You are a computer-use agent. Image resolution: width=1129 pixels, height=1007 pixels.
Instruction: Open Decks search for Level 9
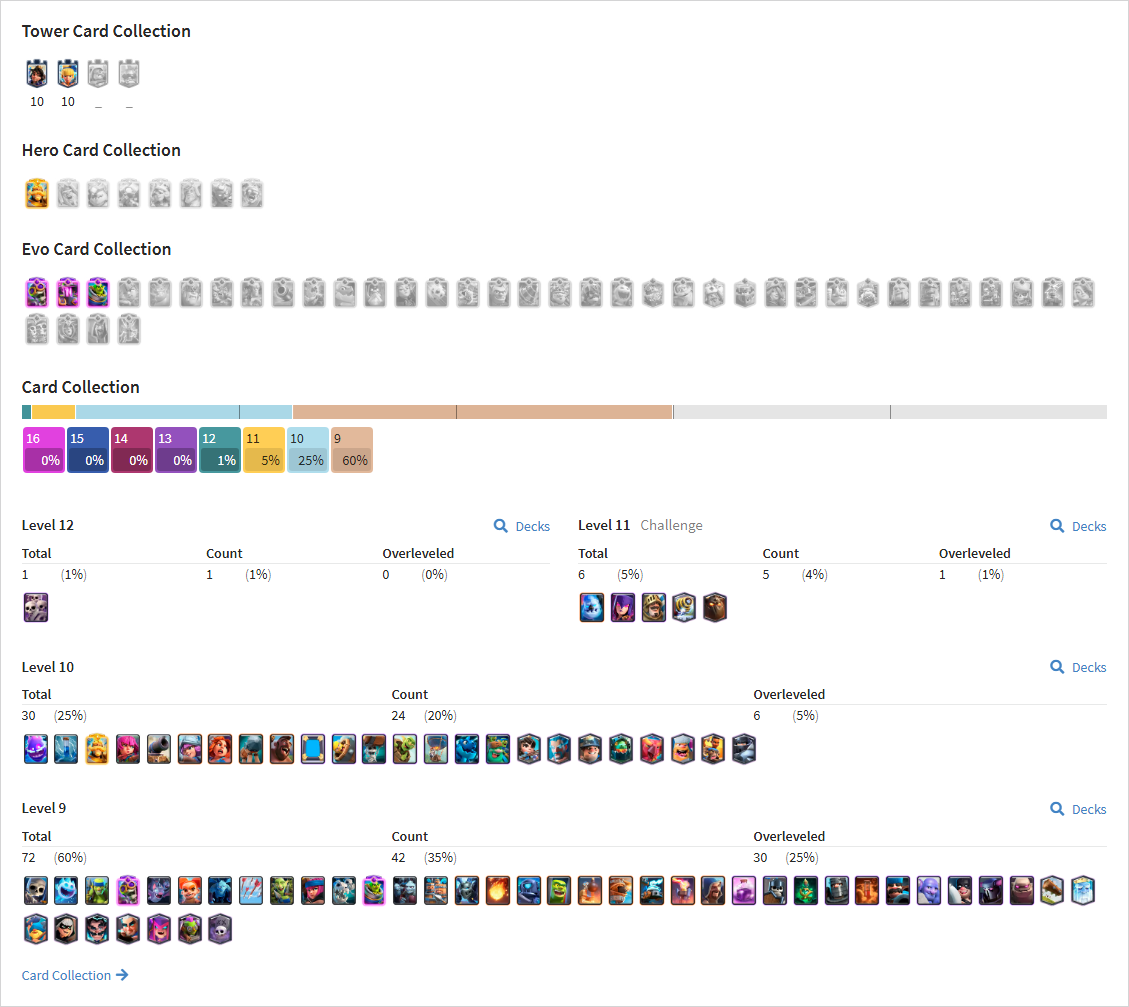(x=1078, y=809)
